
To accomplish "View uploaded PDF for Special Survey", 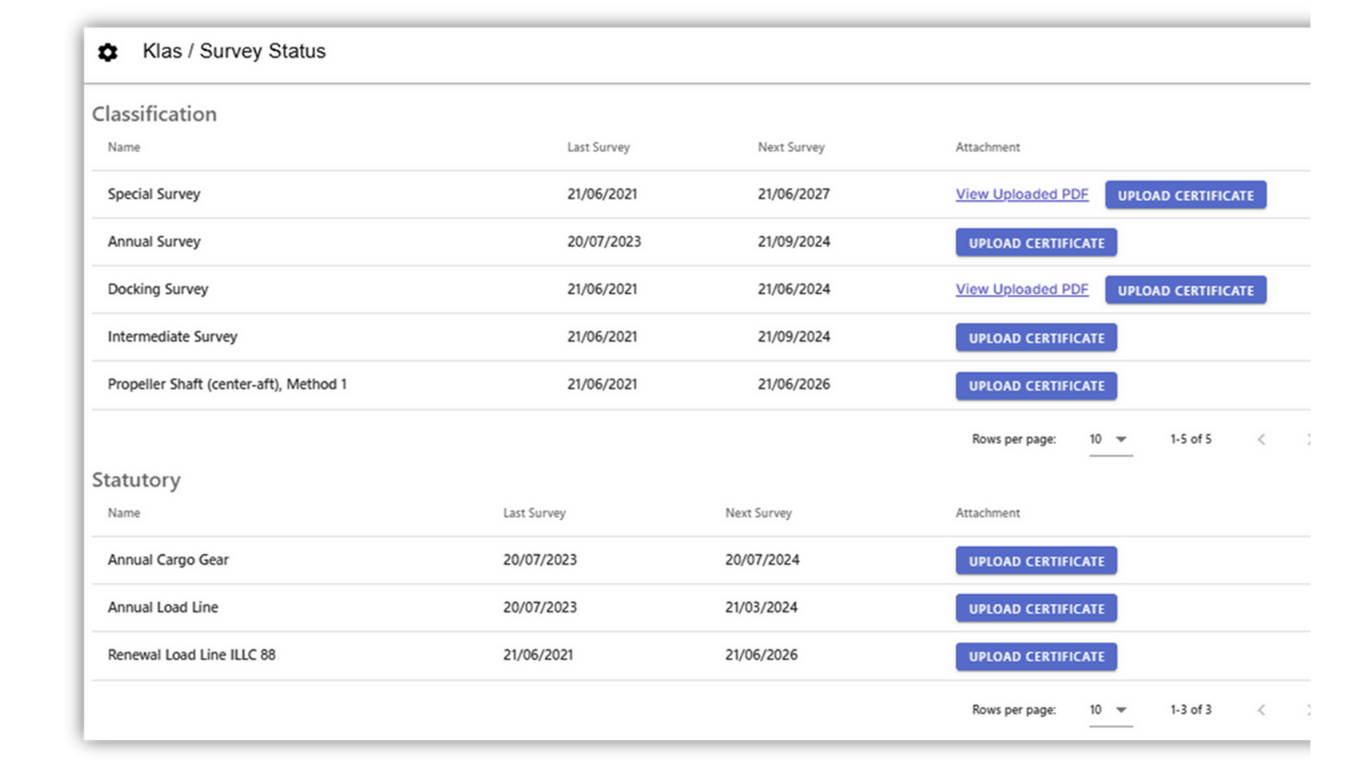I will (x=1022, y=195).
